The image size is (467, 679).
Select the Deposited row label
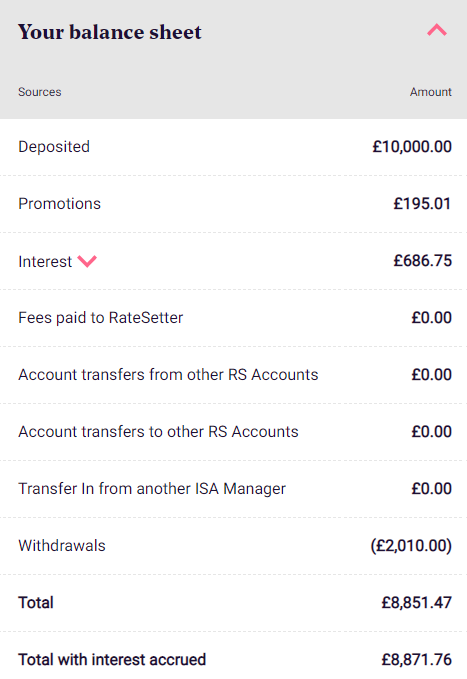[54, 147]
